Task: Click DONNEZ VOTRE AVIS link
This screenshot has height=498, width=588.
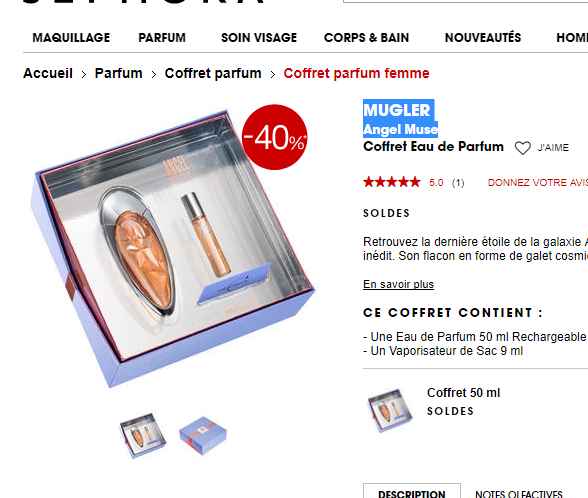Action: 538,183
